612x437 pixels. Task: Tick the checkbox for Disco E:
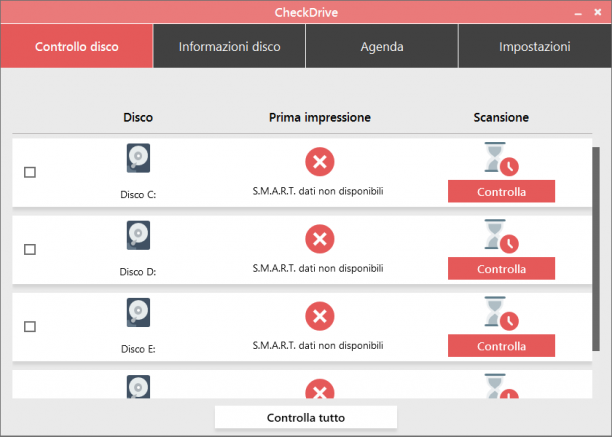[x=30, y=327]
